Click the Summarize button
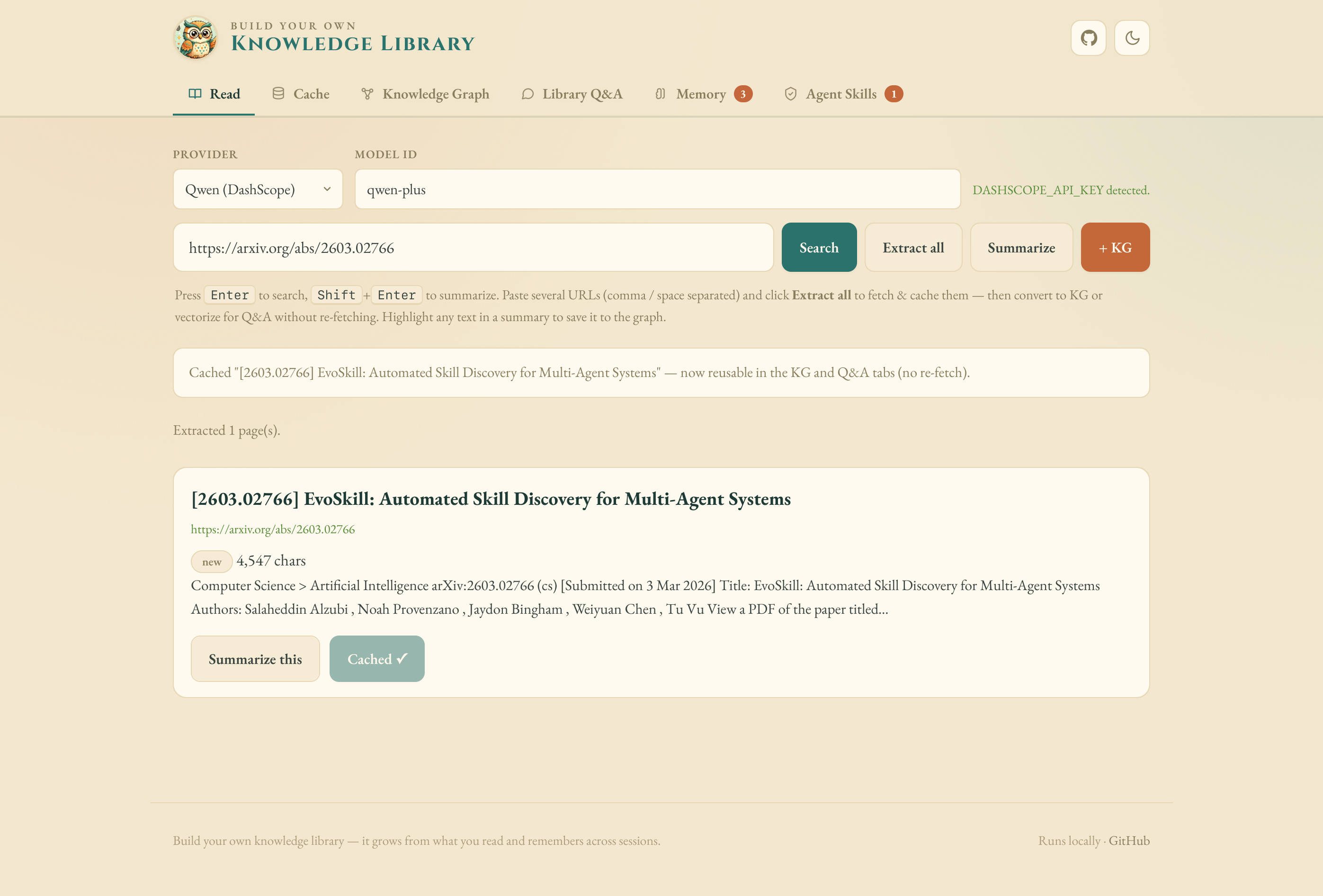Image resolution: width=1323 pixels, height=896 pixels. click(x=1021, y=247)
